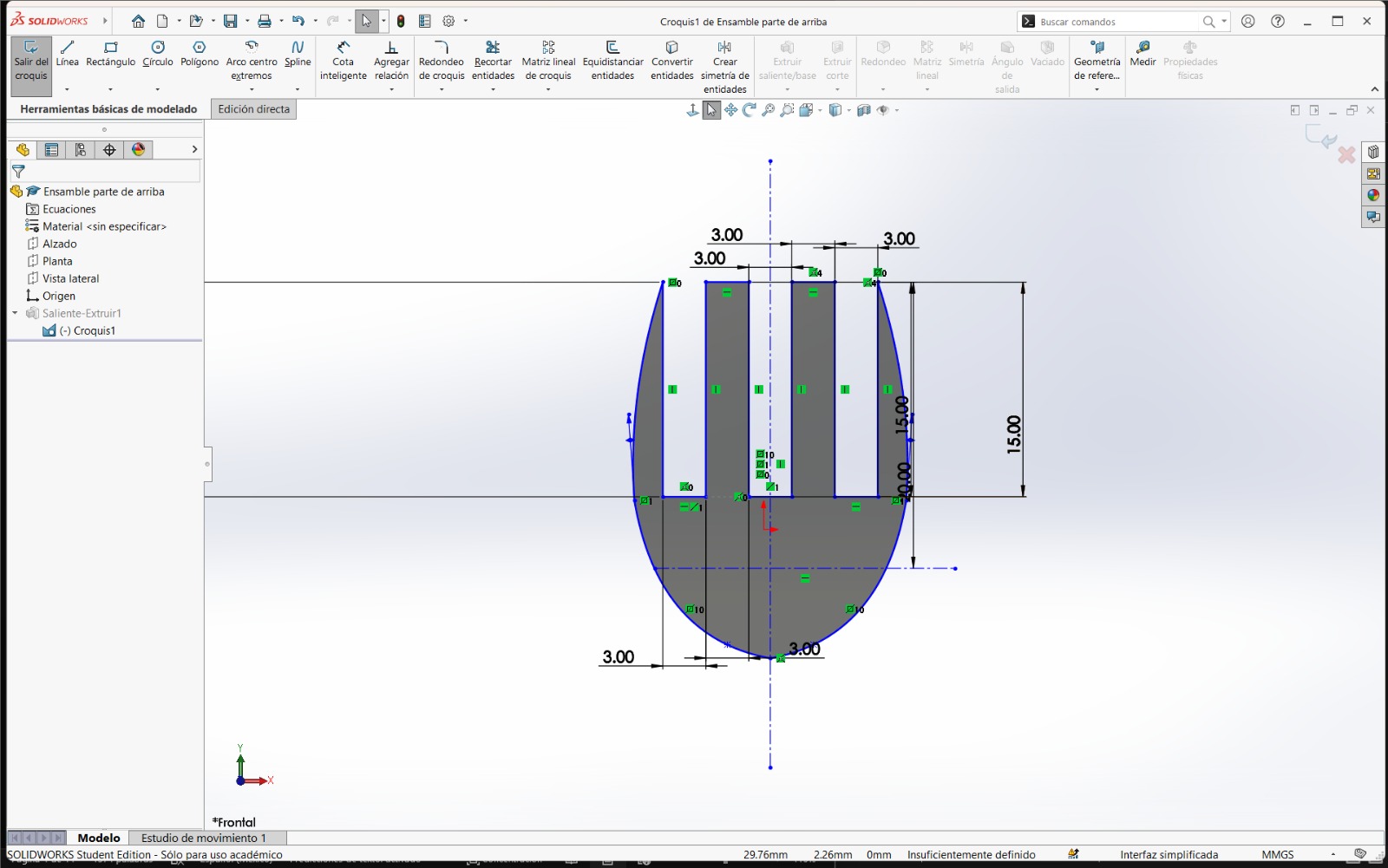The width and height of the screenshot is (1388, 868).
Task: Select the Arco centro extremos tool
Action: (x=252, y=61)
